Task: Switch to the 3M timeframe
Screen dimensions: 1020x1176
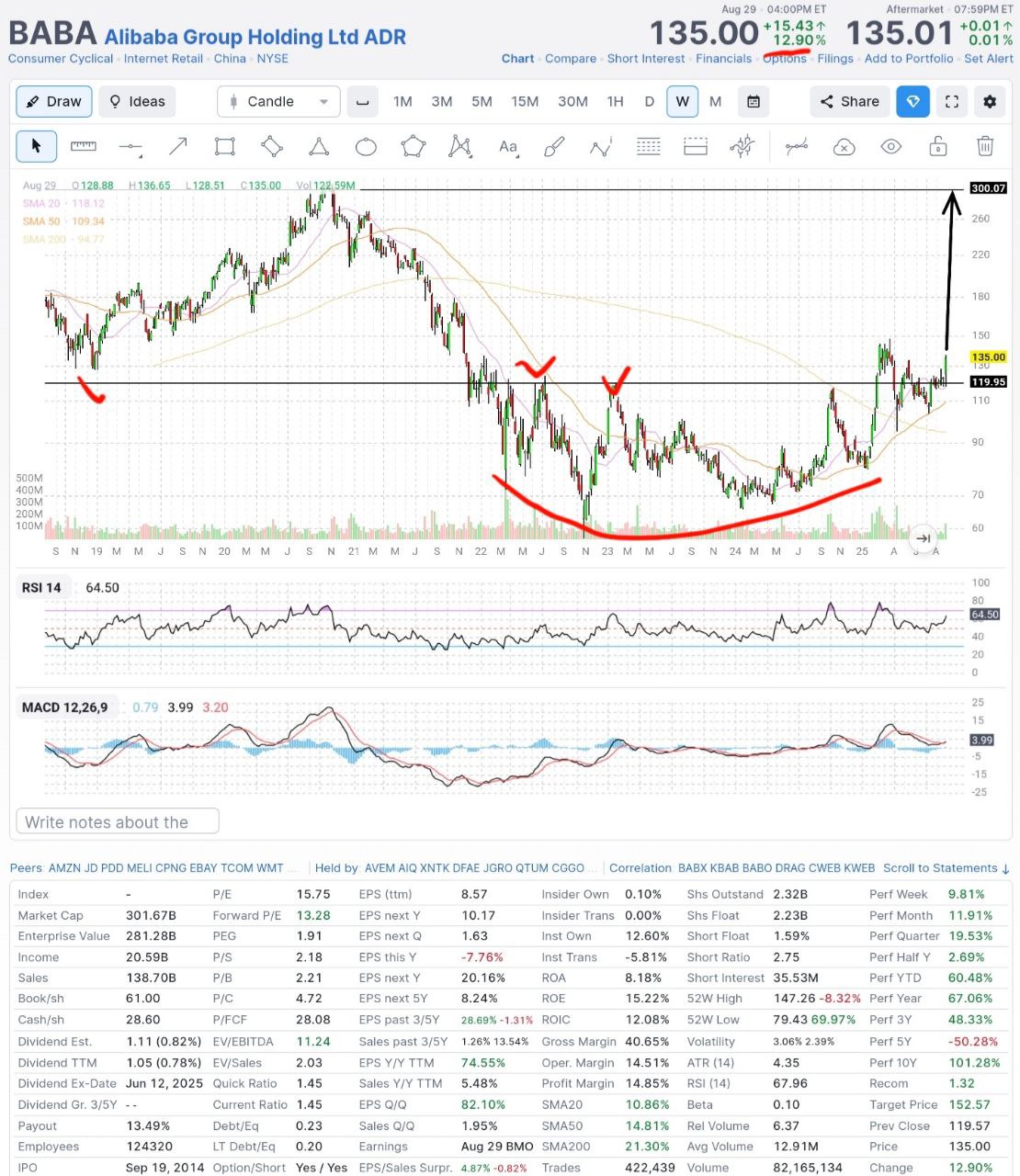Action: point(442,102)
